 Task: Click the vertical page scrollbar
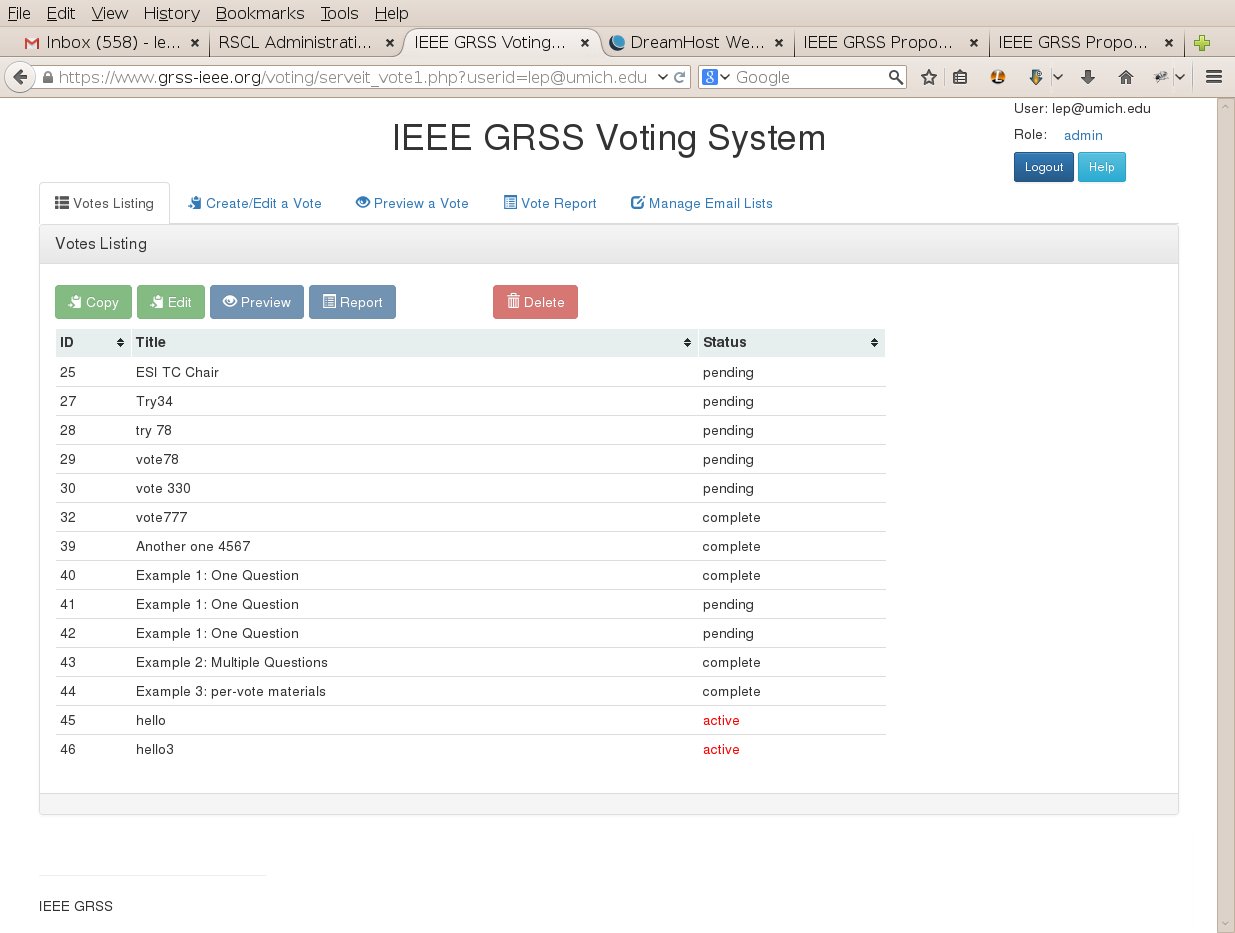point(1225,514)
